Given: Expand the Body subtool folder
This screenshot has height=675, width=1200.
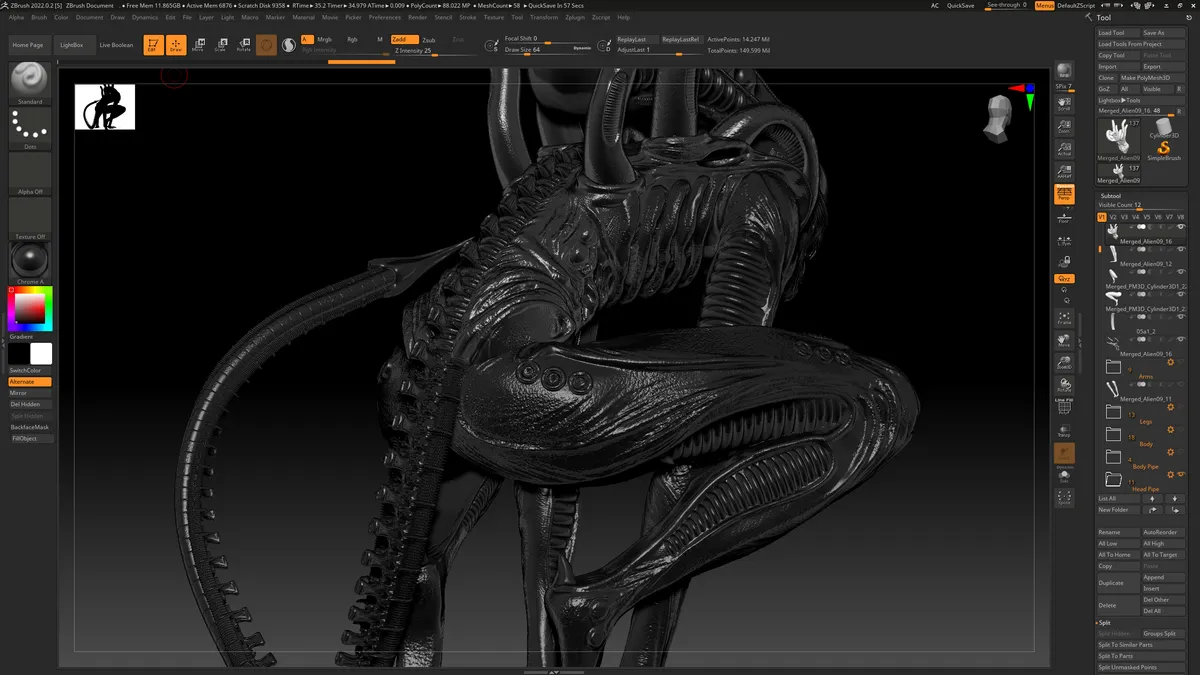Looking at the screenshot, I should [1113, 434].
